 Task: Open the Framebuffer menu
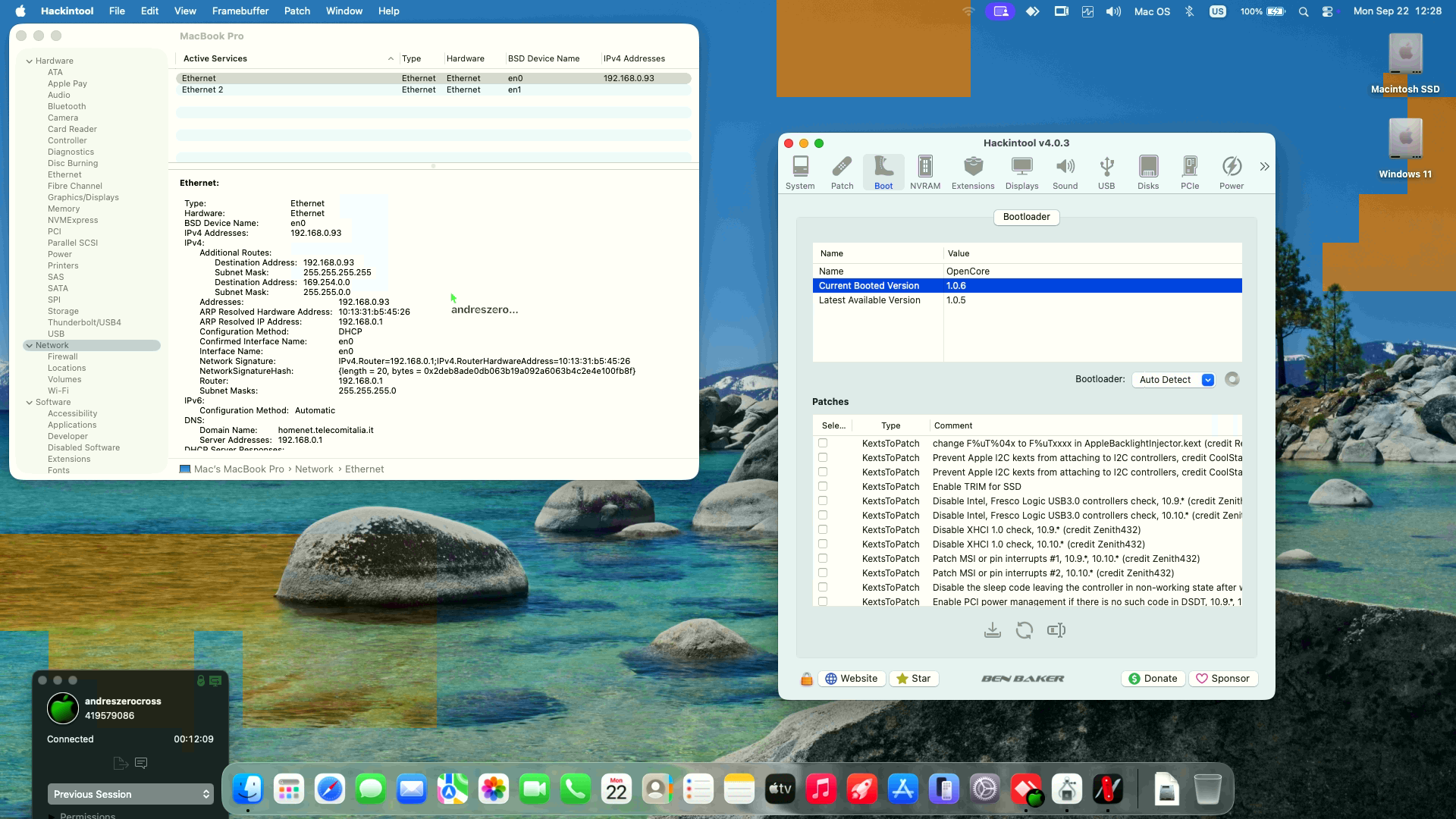pos(240,11)
